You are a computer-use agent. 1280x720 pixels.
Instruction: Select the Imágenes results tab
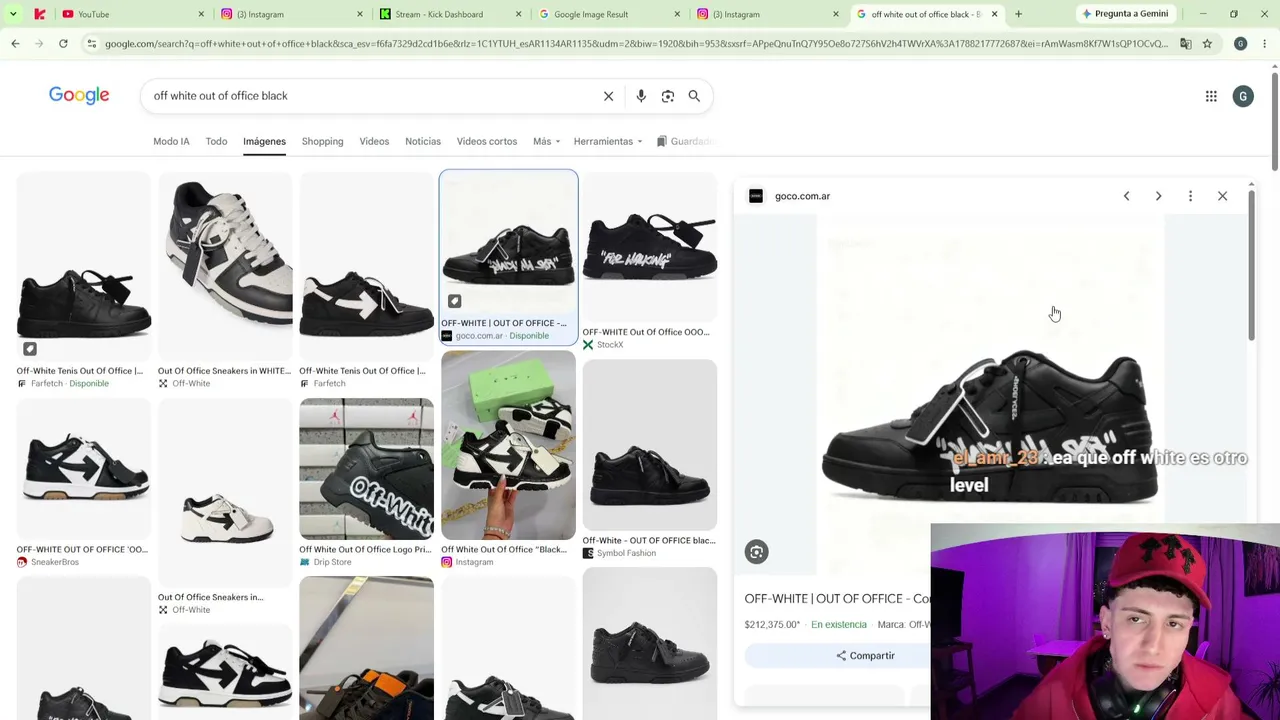coord(264,141)
